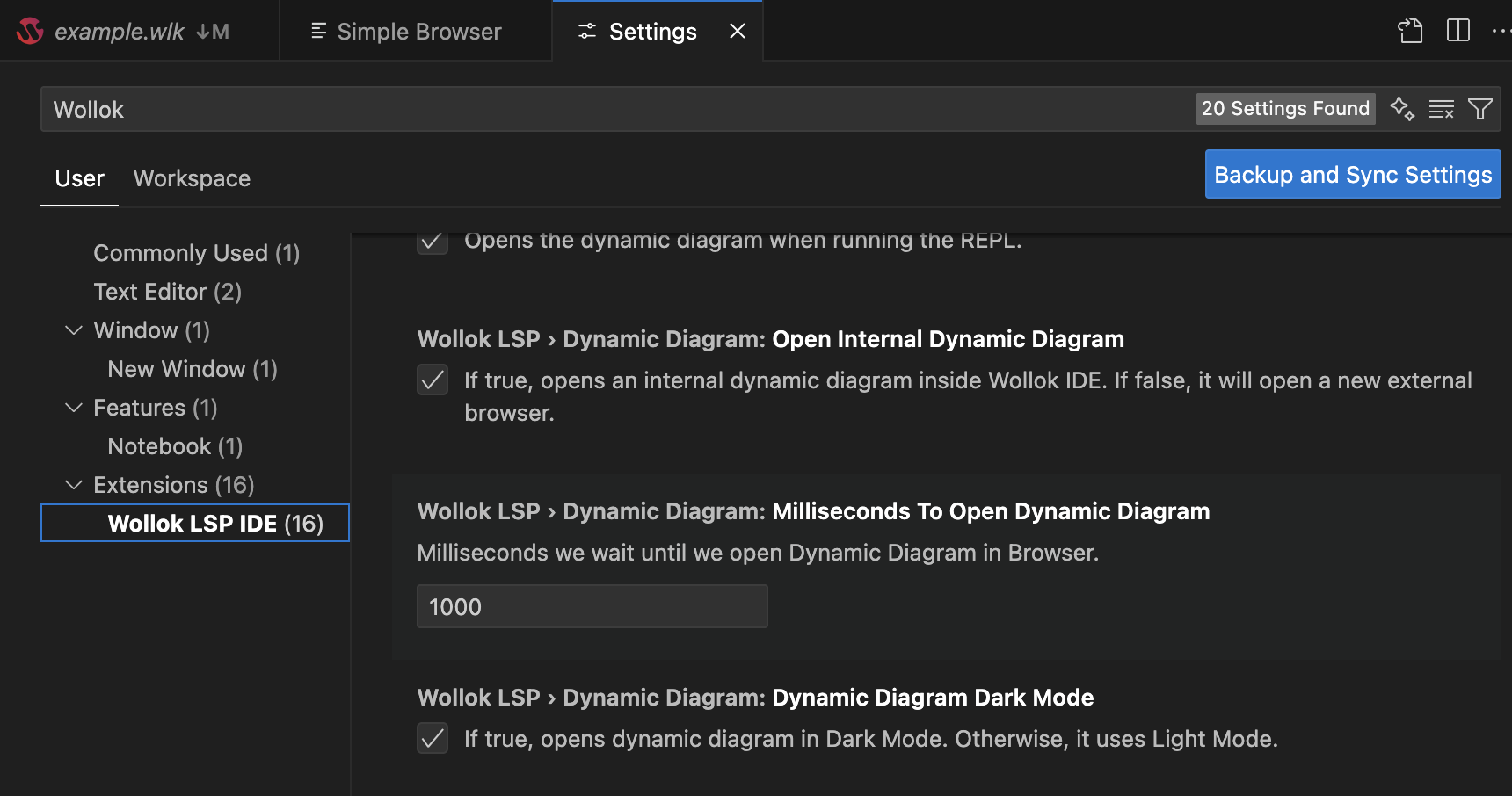This screenshot has height=796, width=1512.
Task: Click the AI sparkle search icon
Action: pos(1402,109)
